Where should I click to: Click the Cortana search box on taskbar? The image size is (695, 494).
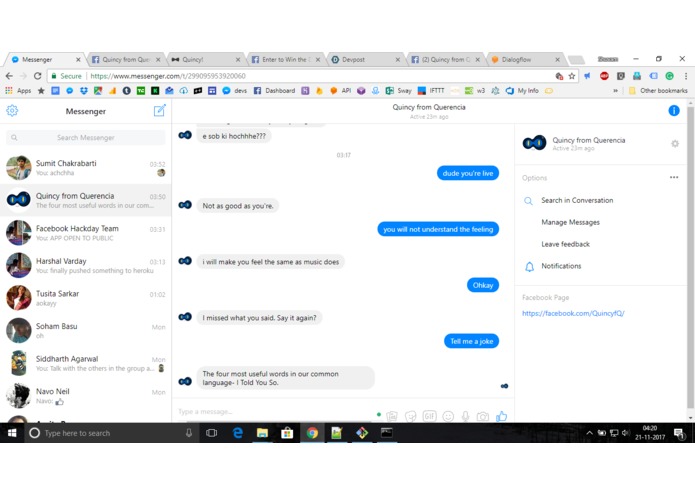coord(111,433)
